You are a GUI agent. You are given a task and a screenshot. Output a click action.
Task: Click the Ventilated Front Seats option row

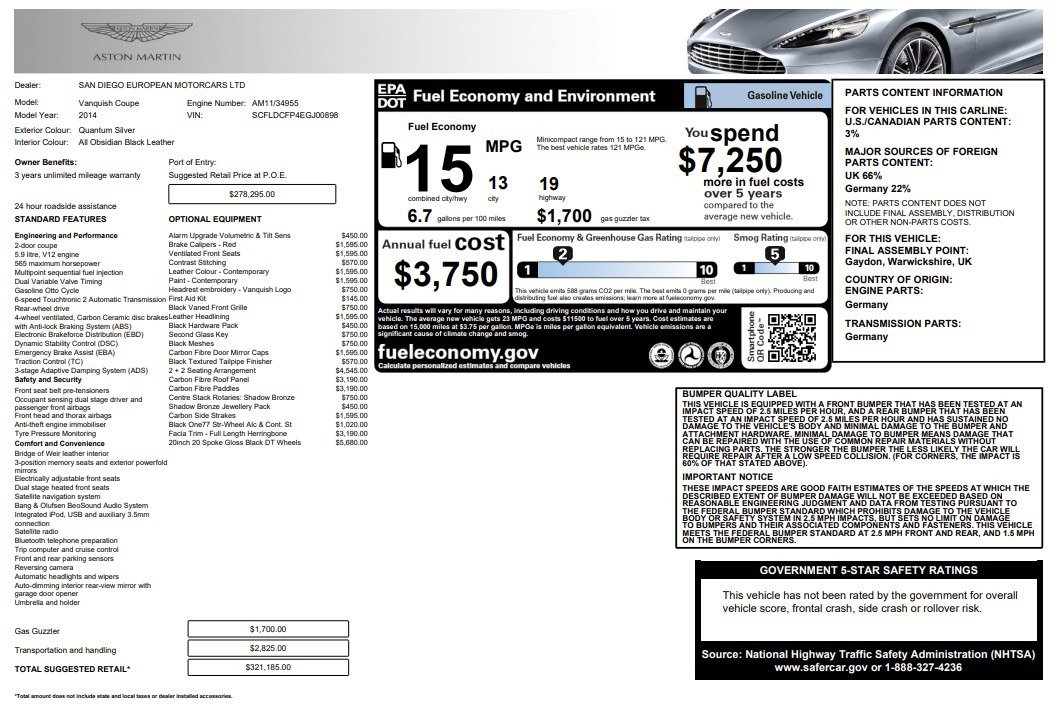point(268,253)
